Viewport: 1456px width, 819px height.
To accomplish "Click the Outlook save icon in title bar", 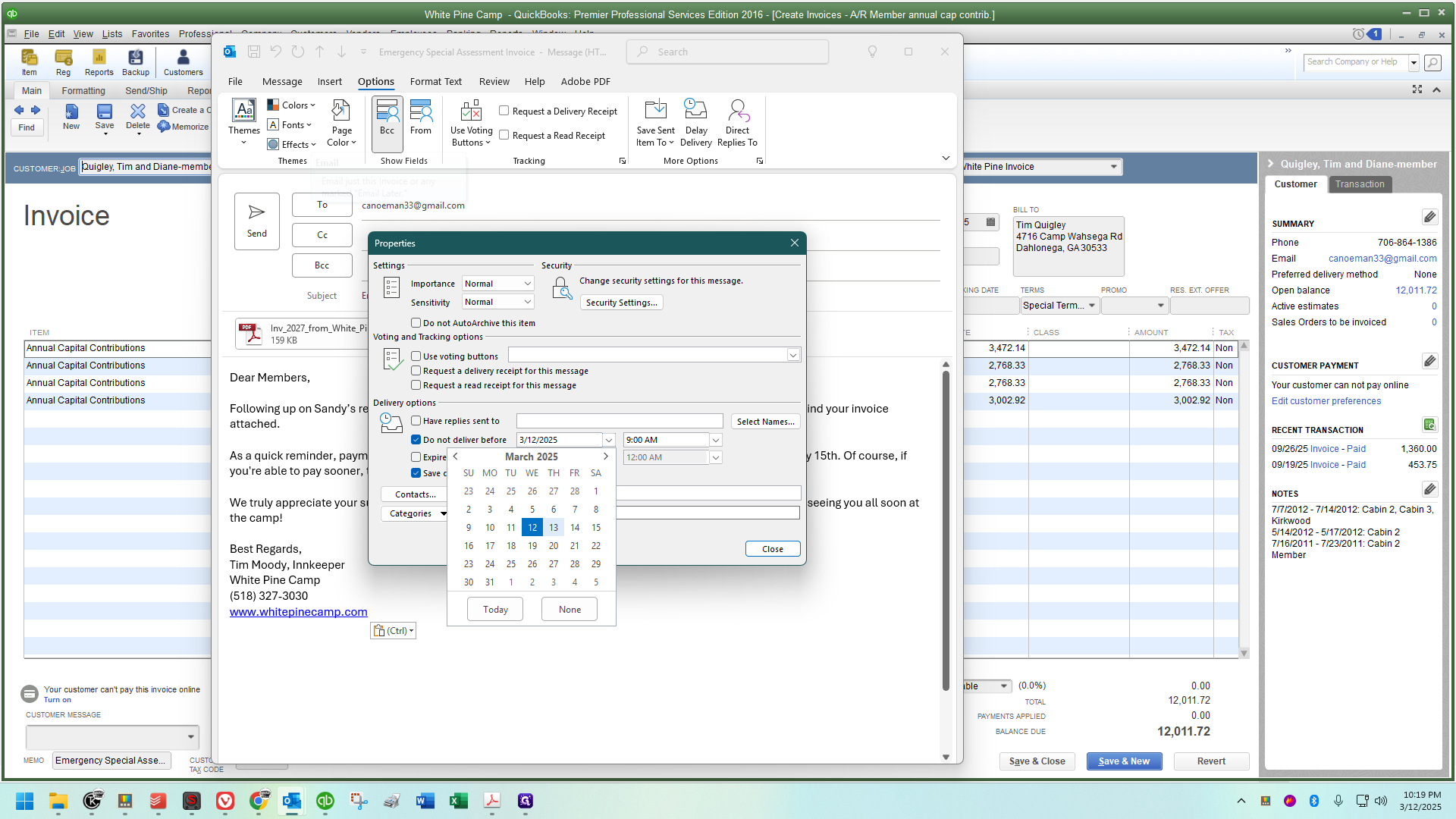I will (x=254, y=52).
